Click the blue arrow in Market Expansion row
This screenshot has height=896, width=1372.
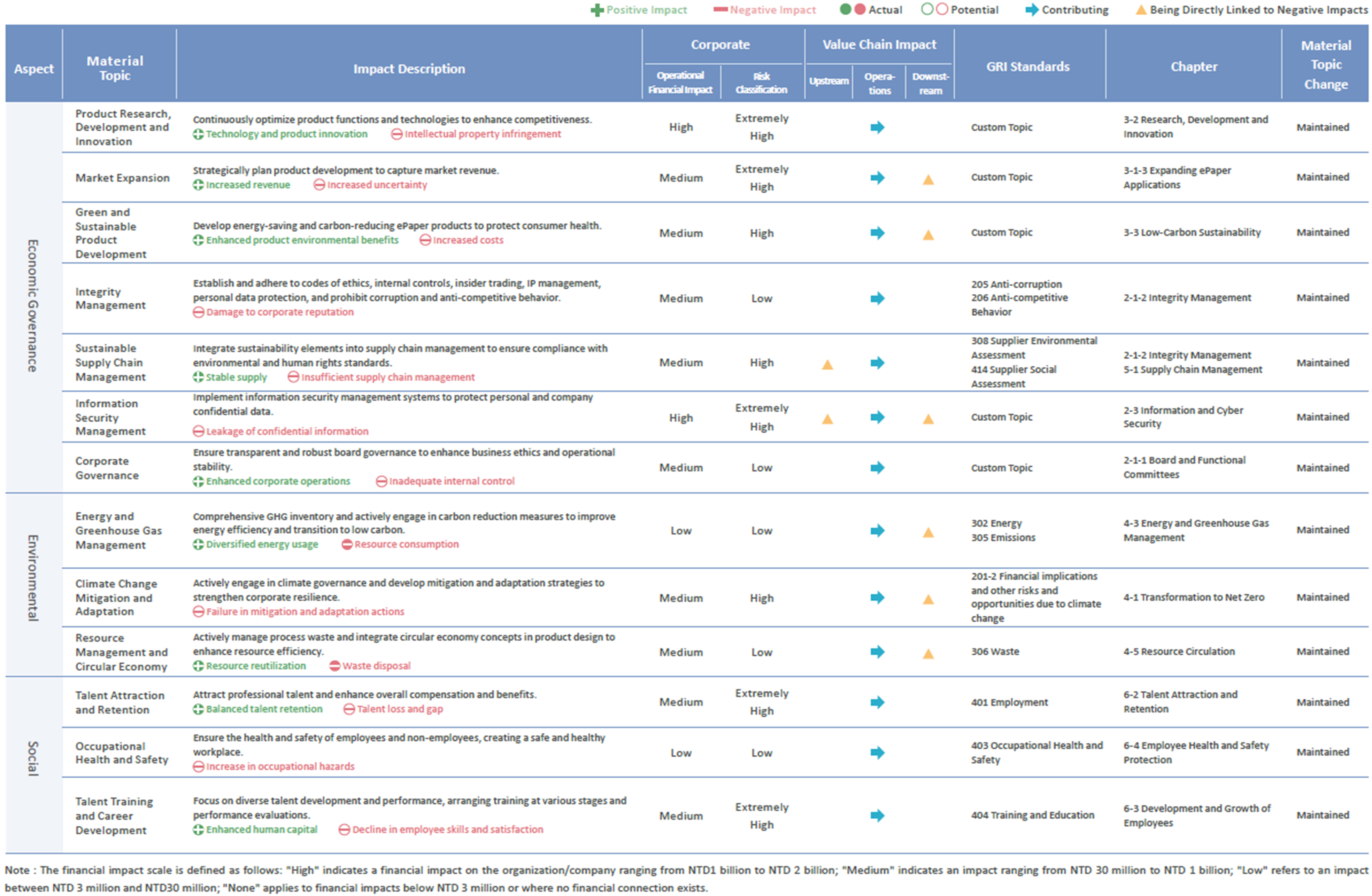coord(877,178)
